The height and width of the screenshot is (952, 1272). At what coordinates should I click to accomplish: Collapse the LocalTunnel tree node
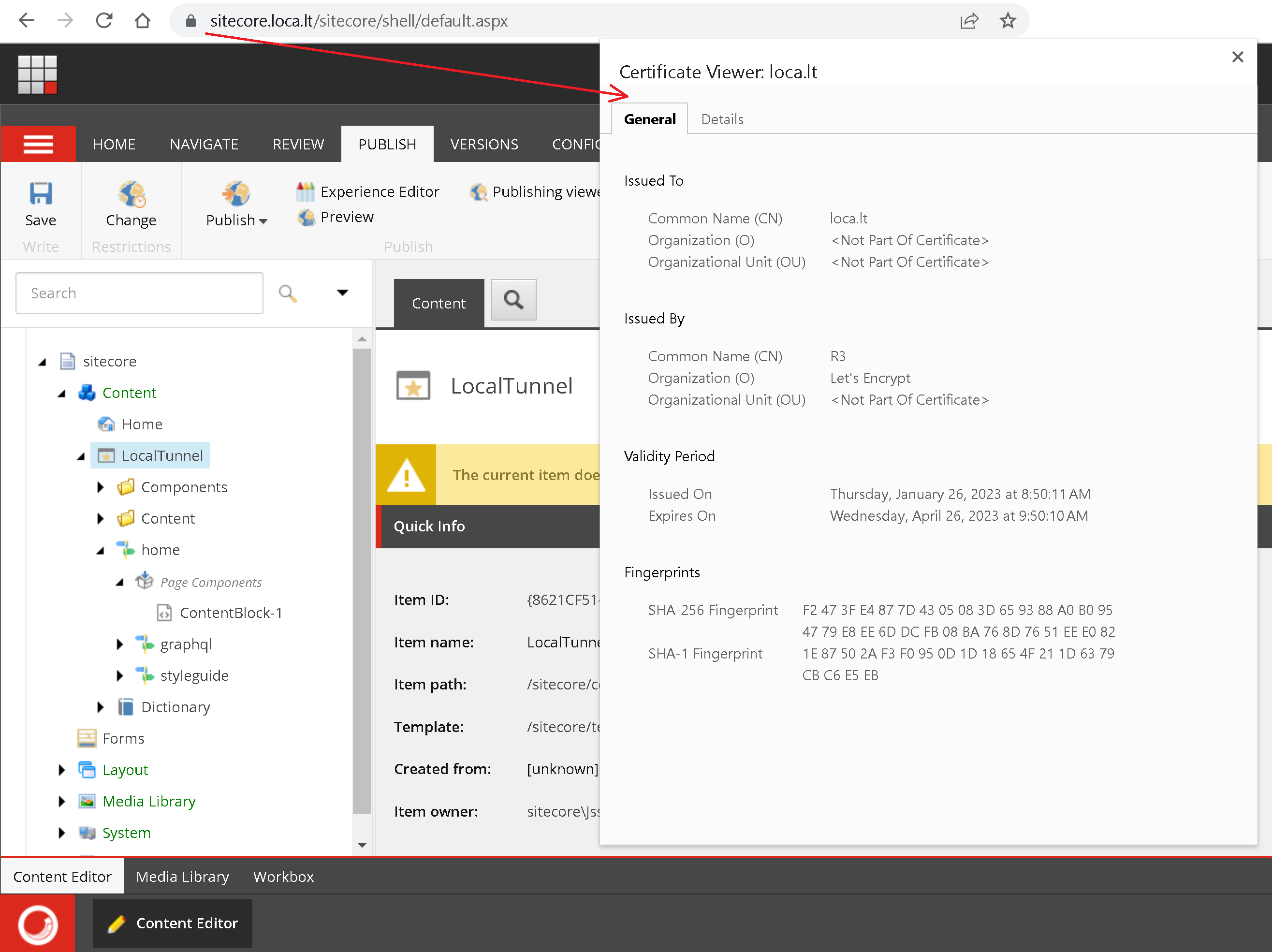[81, 456]
